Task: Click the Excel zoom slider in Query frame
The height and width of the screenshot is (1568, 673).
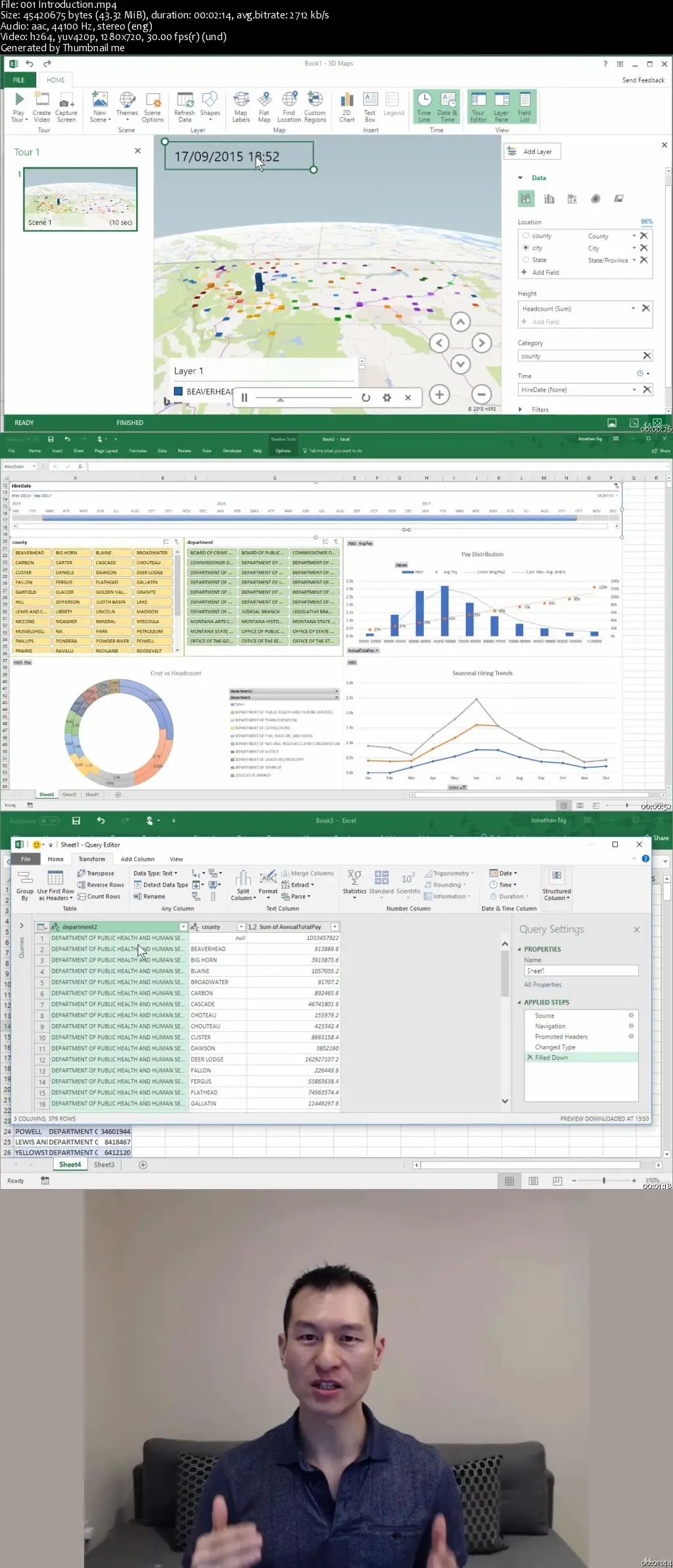Action: point(604,1180)
